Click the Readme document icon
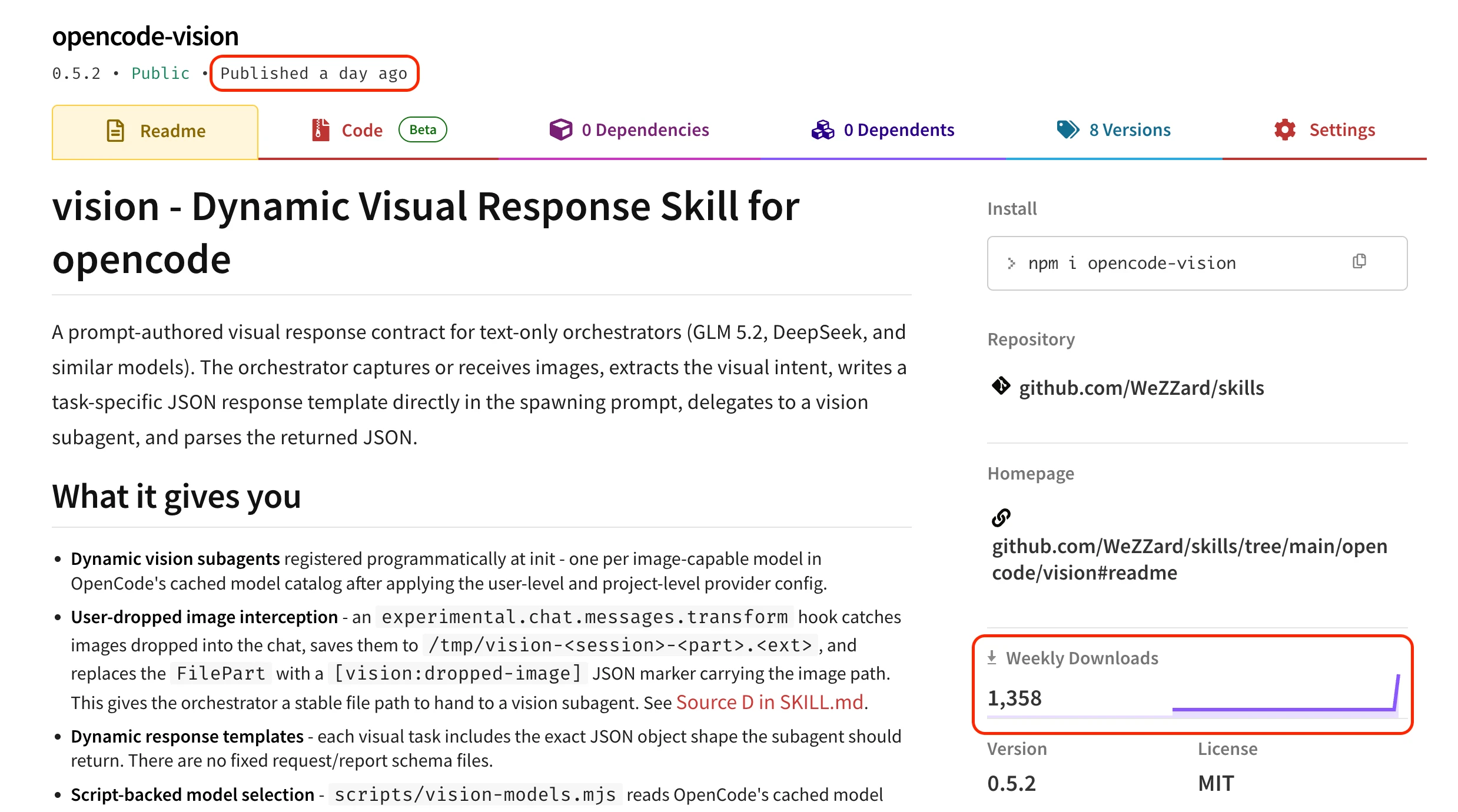This screenshot has height=812, width=1458. pyautogui.click(x=115, y=131)
